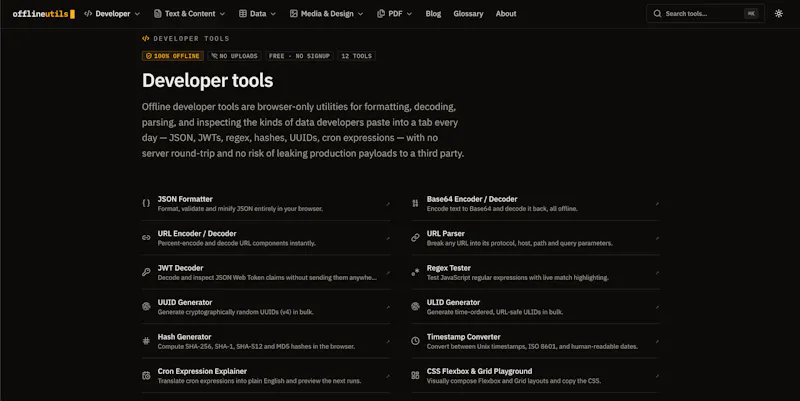Click the arrow on Regex Tester row

click(x=657, y=272)
